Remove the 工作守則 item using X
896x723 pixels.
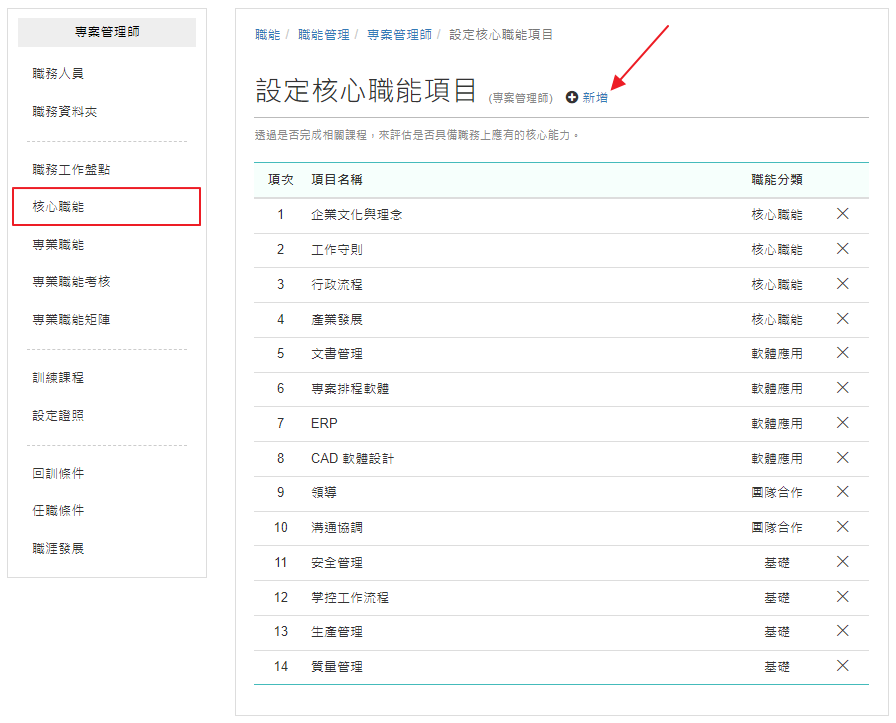(842, 249)
